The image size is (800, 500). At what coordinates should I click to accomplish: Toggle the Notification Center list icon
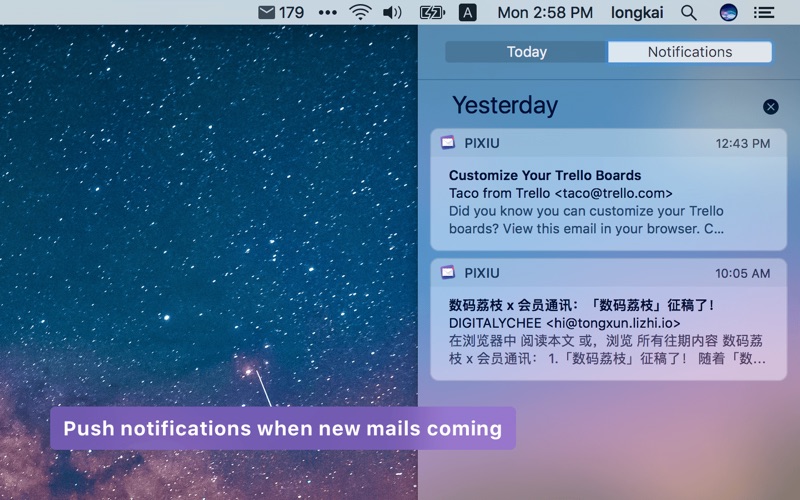tap(764, 12)
